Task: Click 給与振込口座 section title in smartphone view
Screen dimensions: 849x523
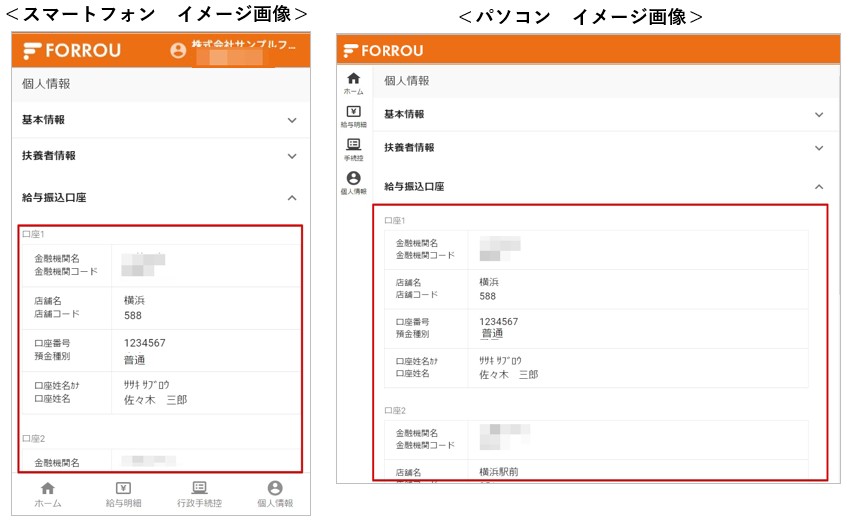Action: 54,198
